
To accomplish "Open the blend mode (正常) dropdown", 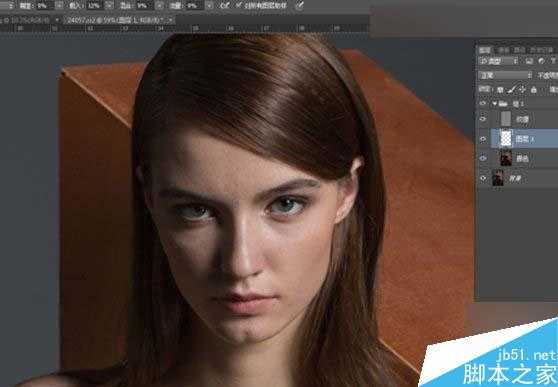I will click(x=505, y=75).
